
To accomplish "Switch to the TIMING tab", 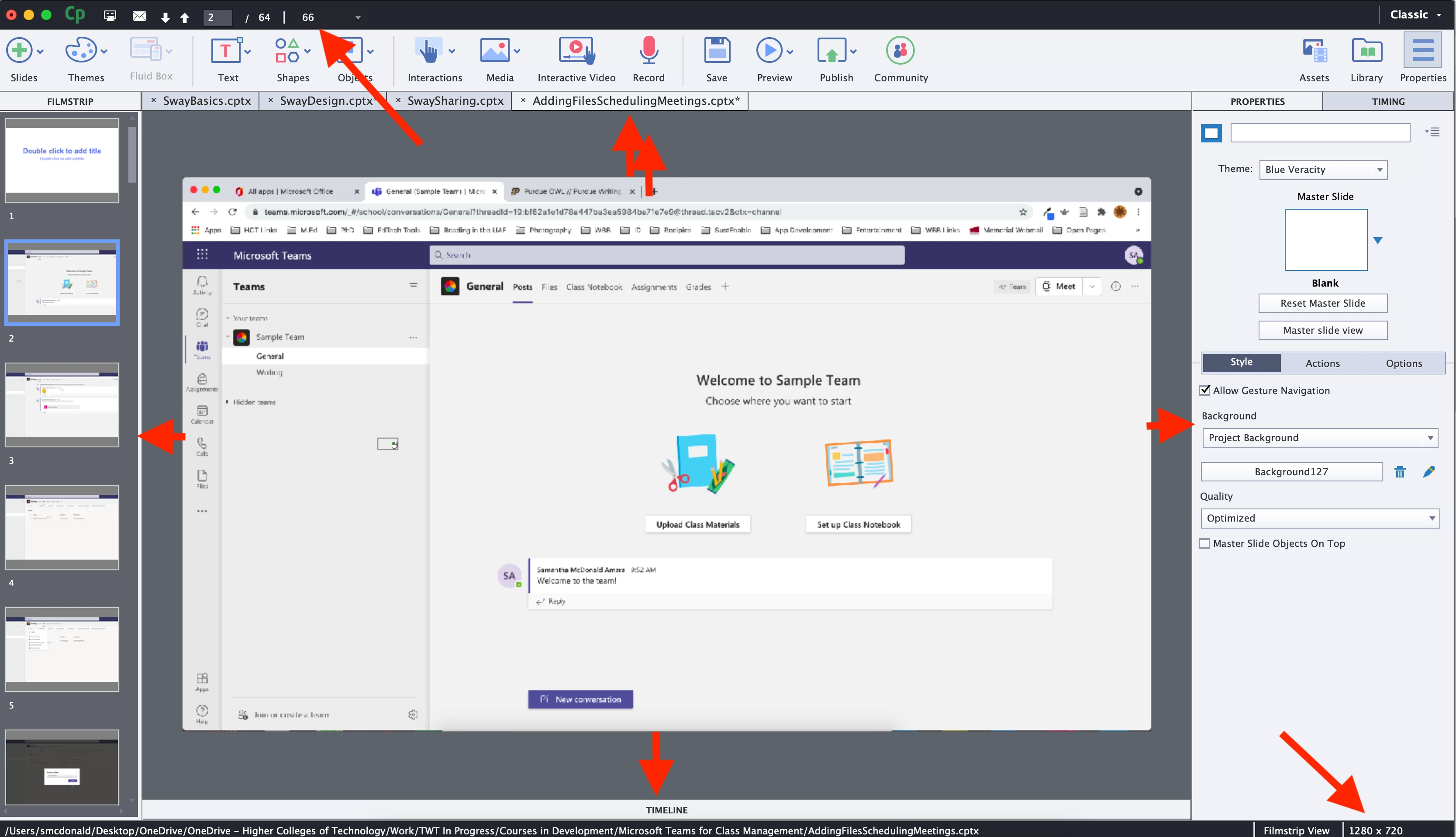I will click(1387, 101).
